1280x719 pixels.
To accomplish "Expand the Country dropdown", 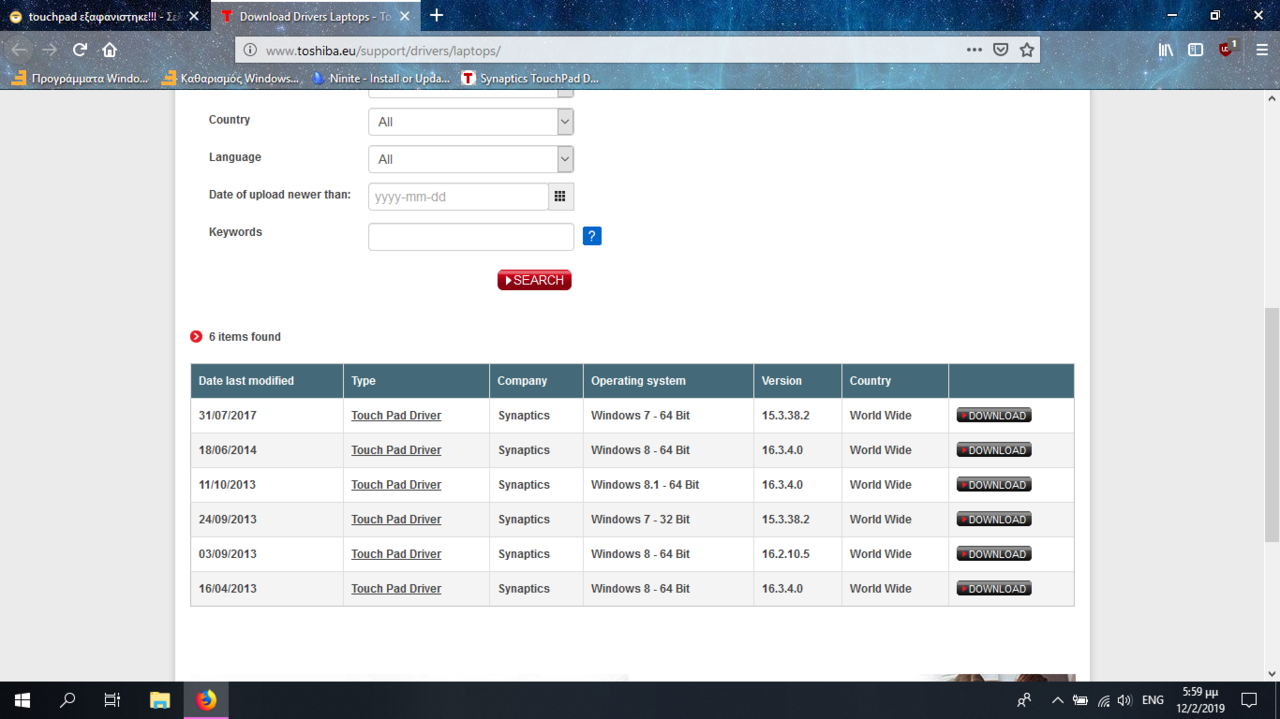I will (x=470, y=121).
